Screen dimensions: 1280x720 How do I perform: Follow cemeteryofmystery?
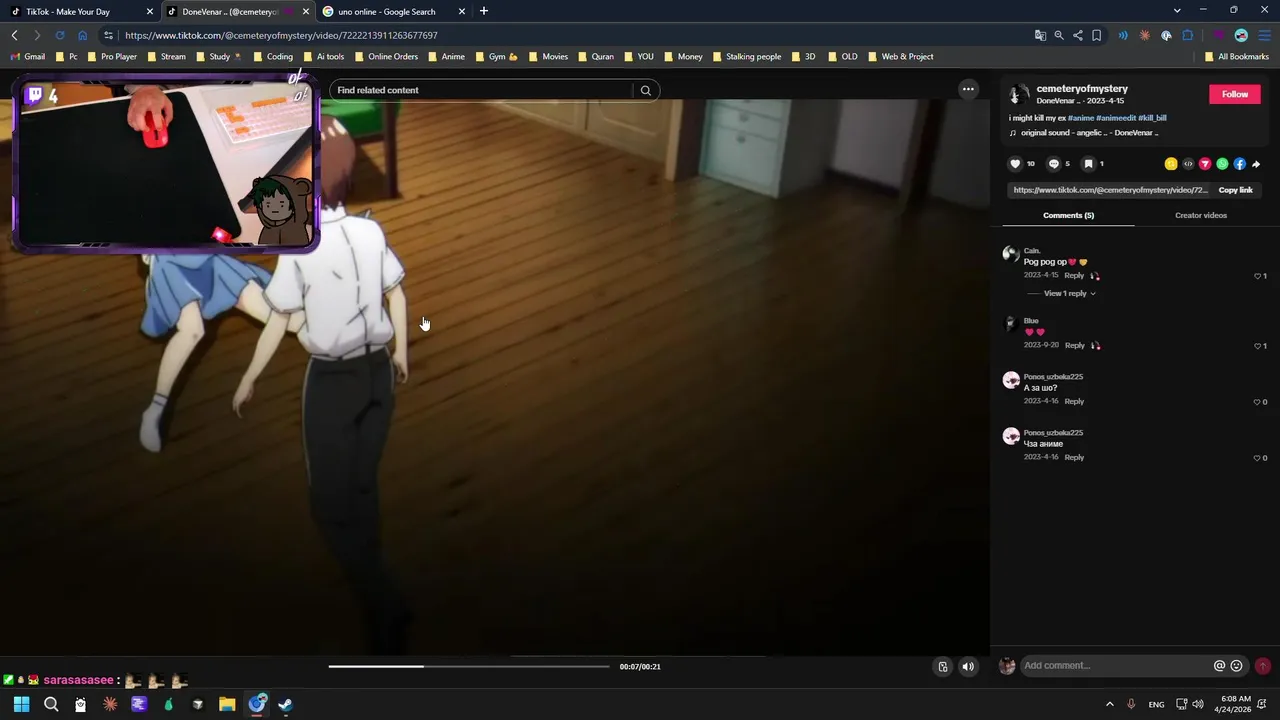[1234, 94]
